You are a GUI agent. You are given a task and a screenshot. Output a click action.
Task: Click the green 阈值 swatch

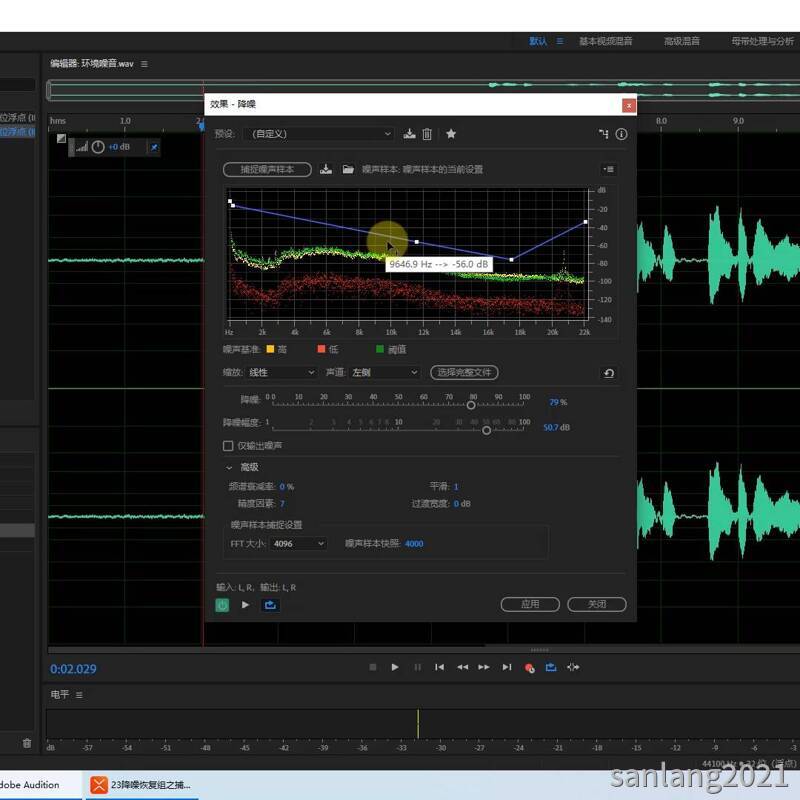click(x=380, y=349)
